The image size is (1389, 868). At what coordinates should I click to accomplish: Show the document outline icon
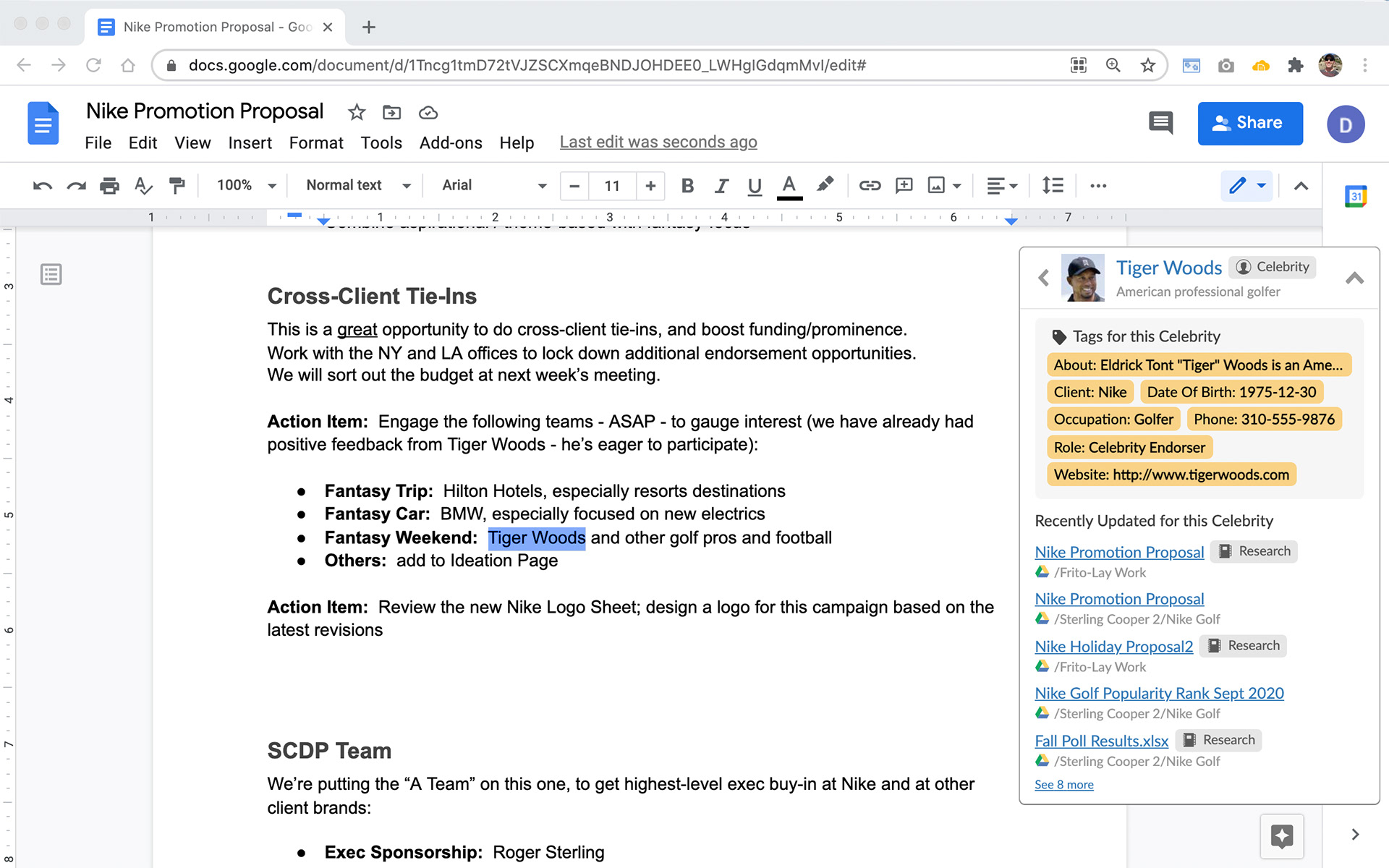(x=51, y=274)
